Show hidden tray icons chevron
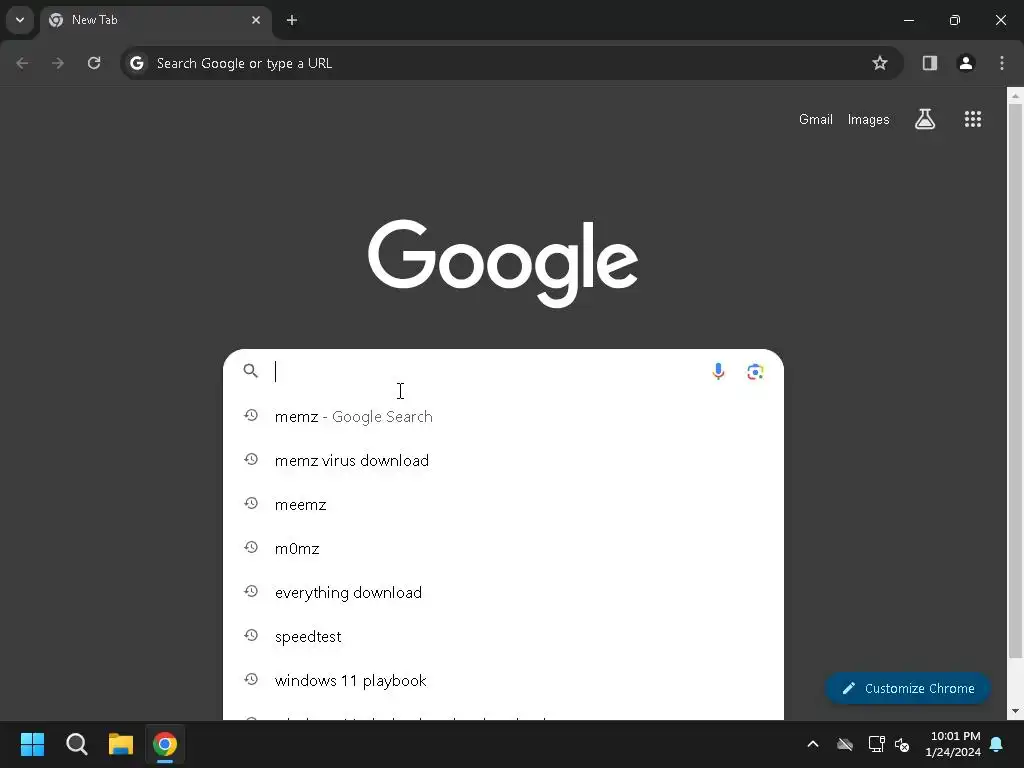The image size is (1024, 768). [813, 744]
